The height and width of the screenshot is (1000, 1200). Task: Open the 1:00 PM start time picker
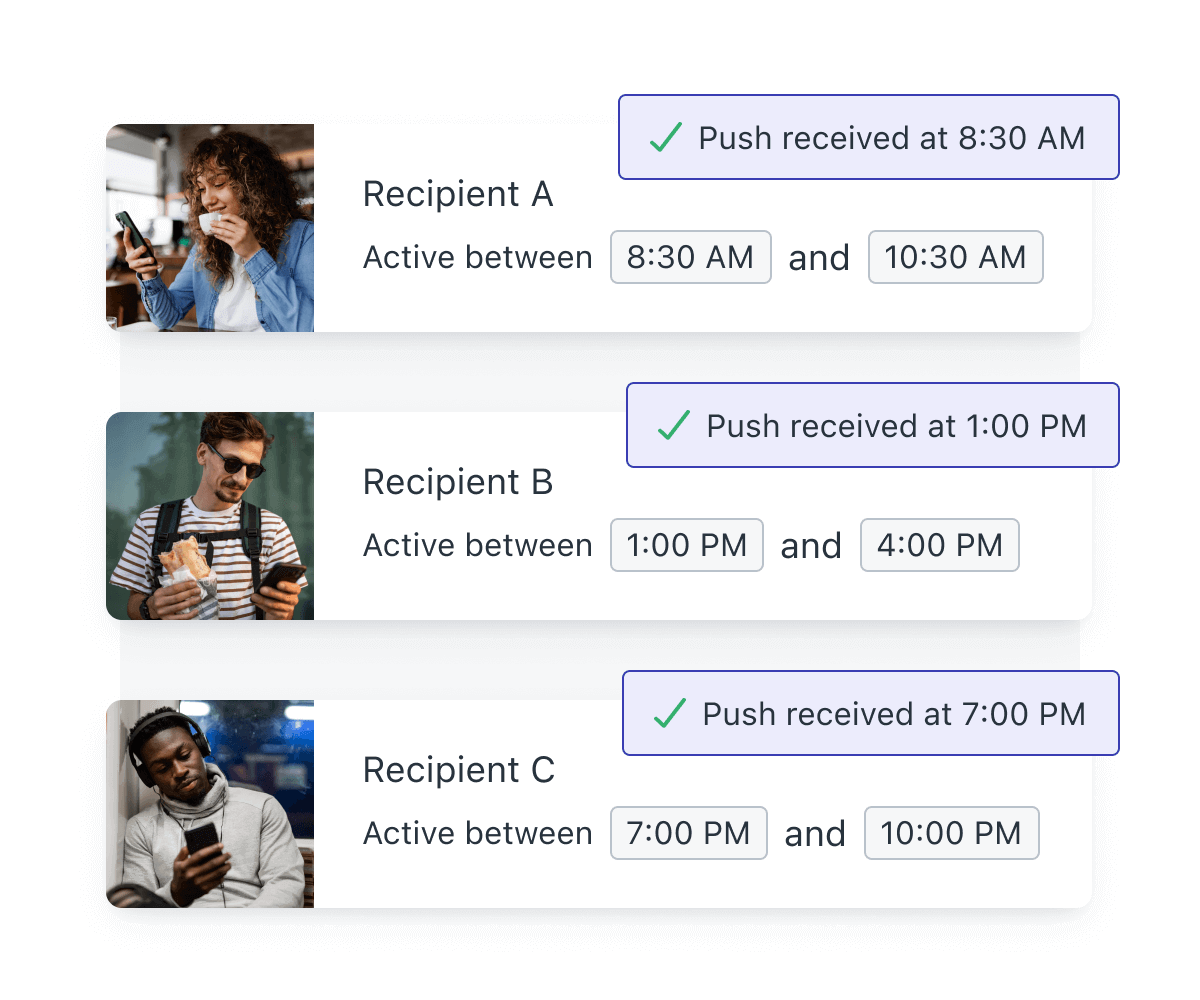click(x=687, y=545)
